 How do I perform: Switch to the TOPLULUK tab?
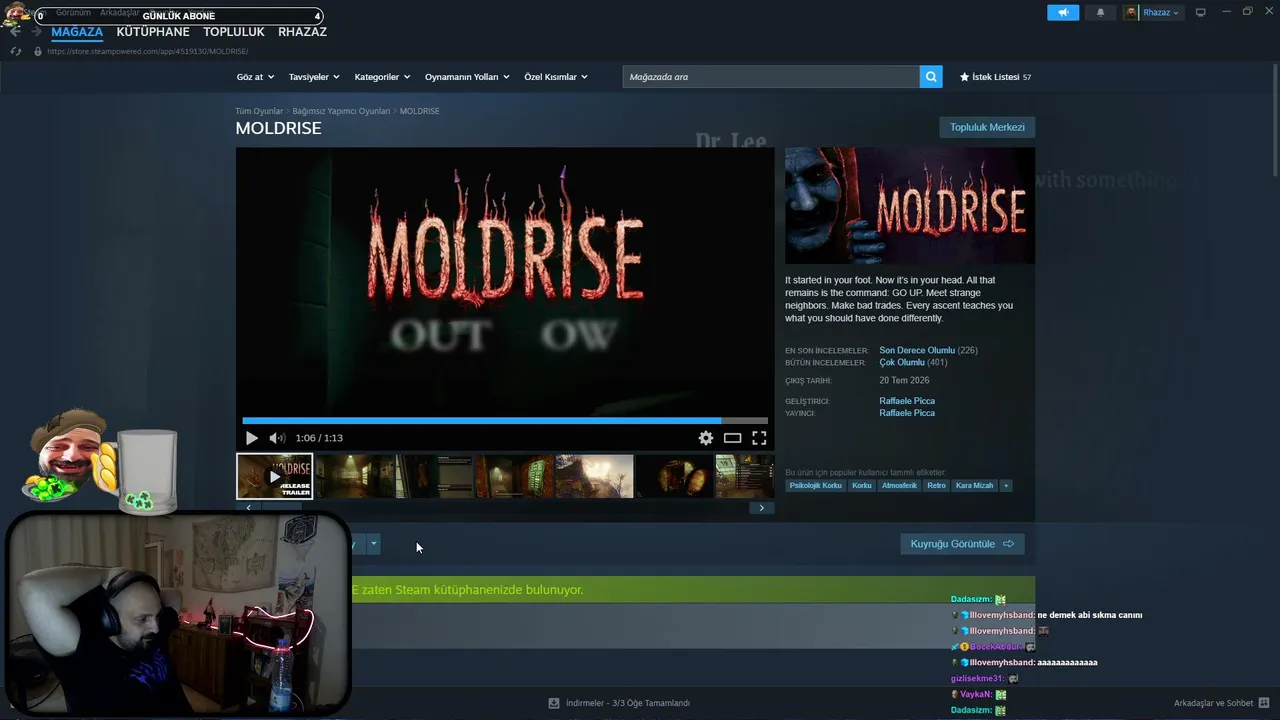pyautogui.click(x=234, y=32)
